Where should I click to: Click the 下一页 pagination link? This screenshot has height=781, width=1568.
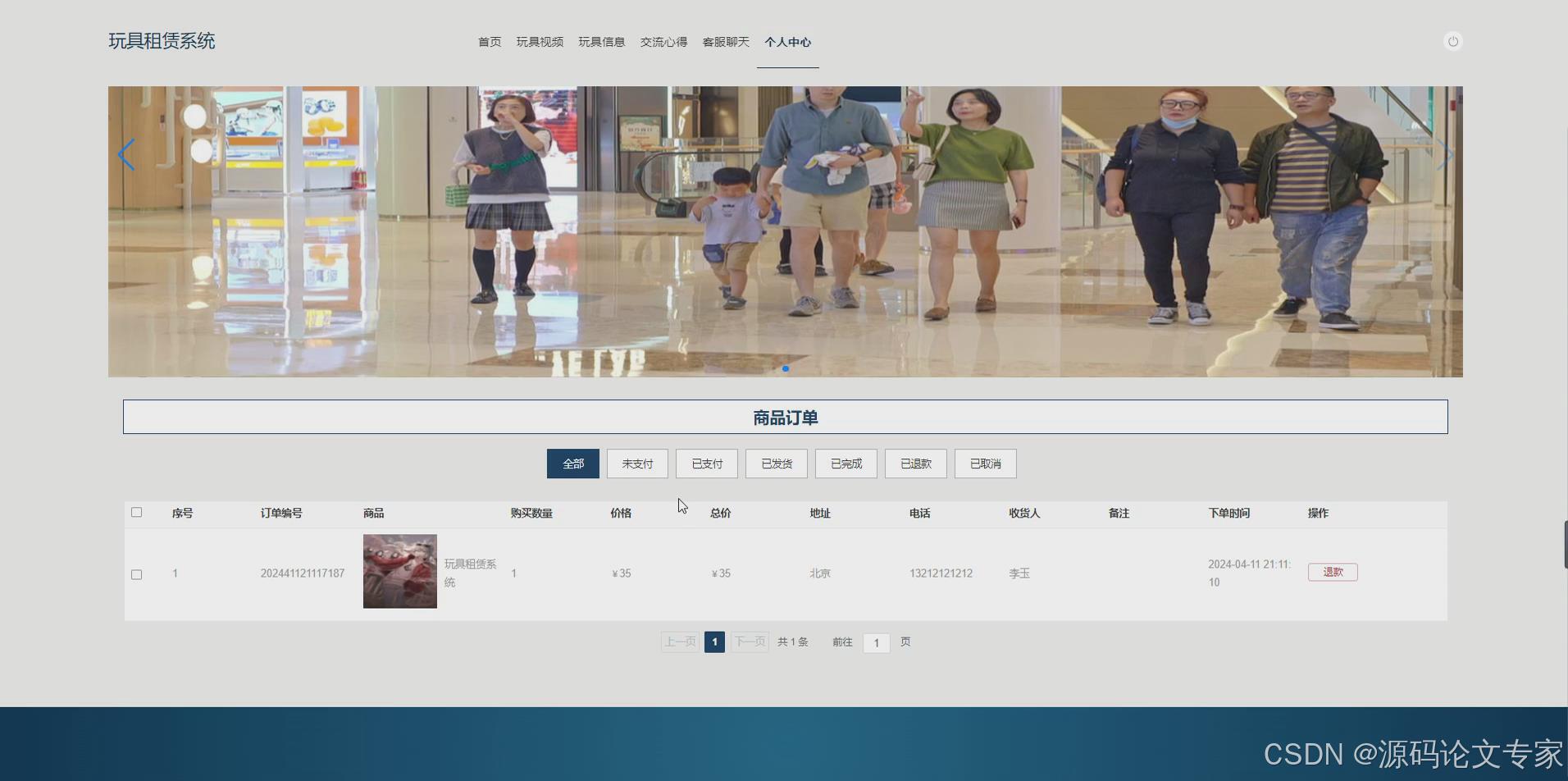pyautogui.click(x=749, y=642)
